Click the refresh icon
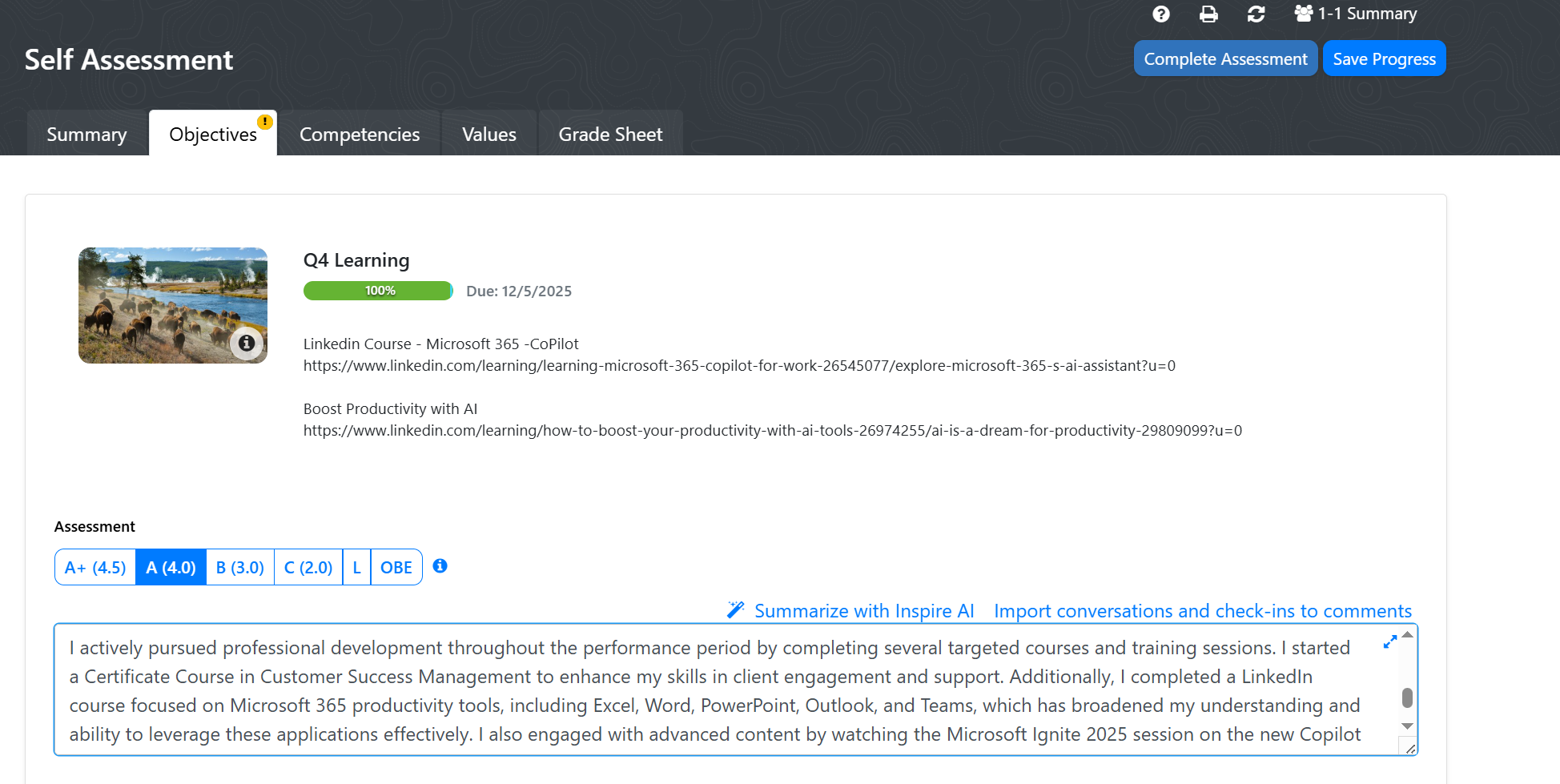This screenshot has width=1560, height=784. coord(1256,14)
